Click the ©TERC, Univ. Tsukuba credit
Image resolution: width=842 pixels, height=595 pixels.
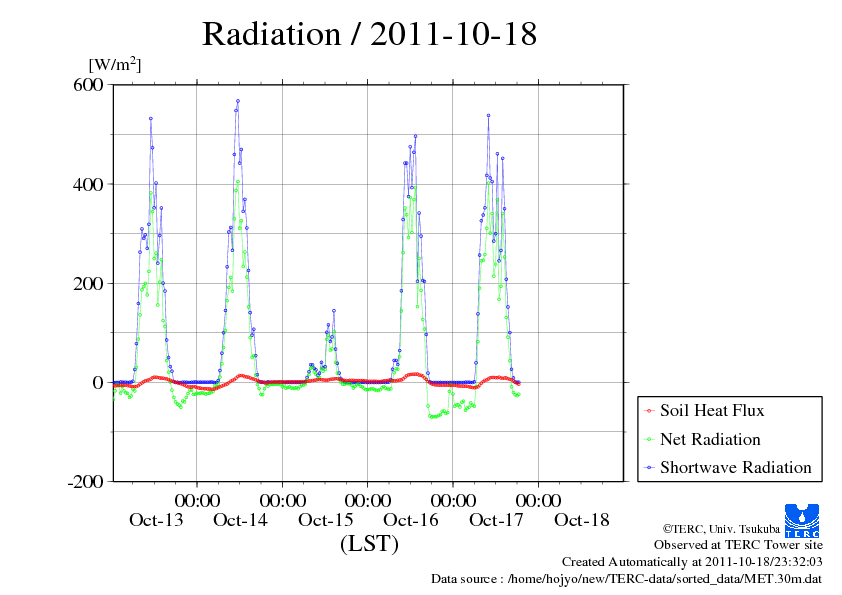(x=721, y=529)
